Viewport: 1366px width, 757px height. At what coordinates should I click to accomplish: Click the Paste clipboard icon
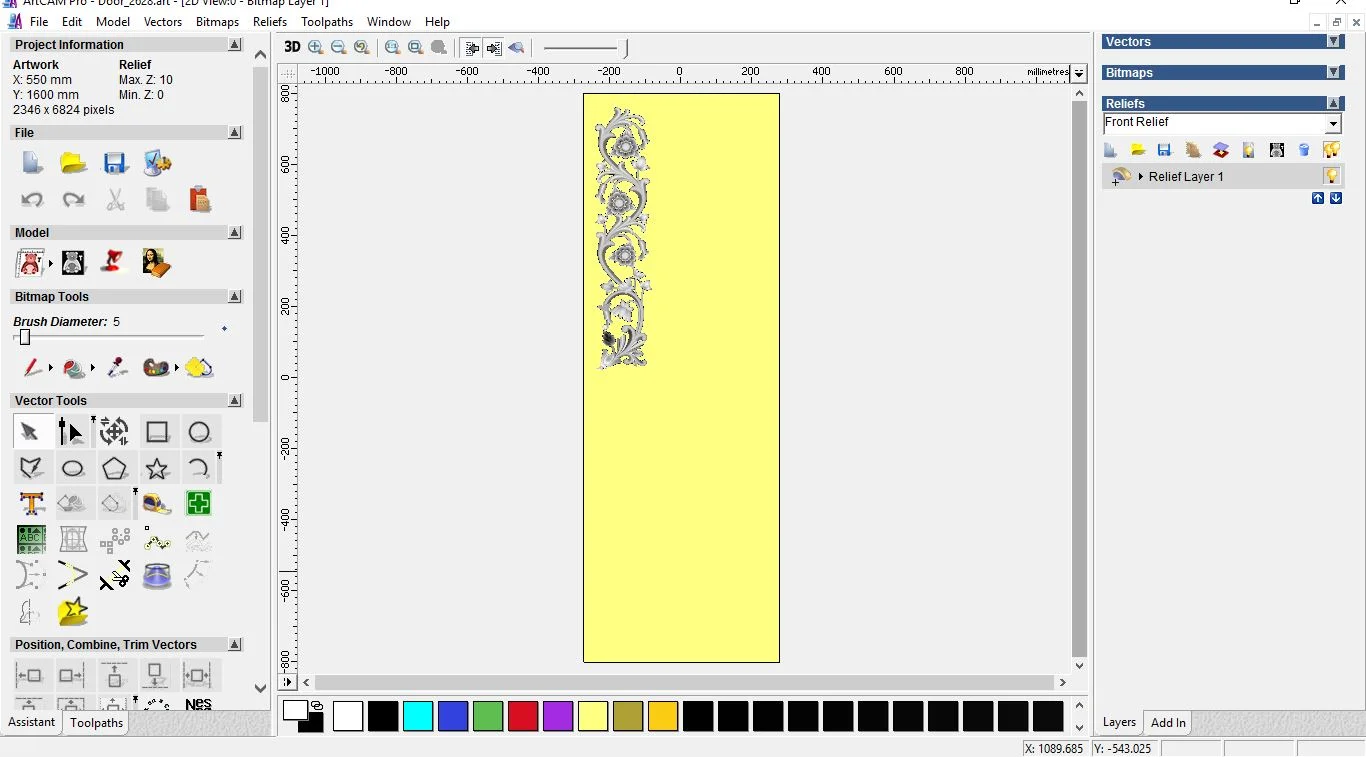[x=200, y=199]
